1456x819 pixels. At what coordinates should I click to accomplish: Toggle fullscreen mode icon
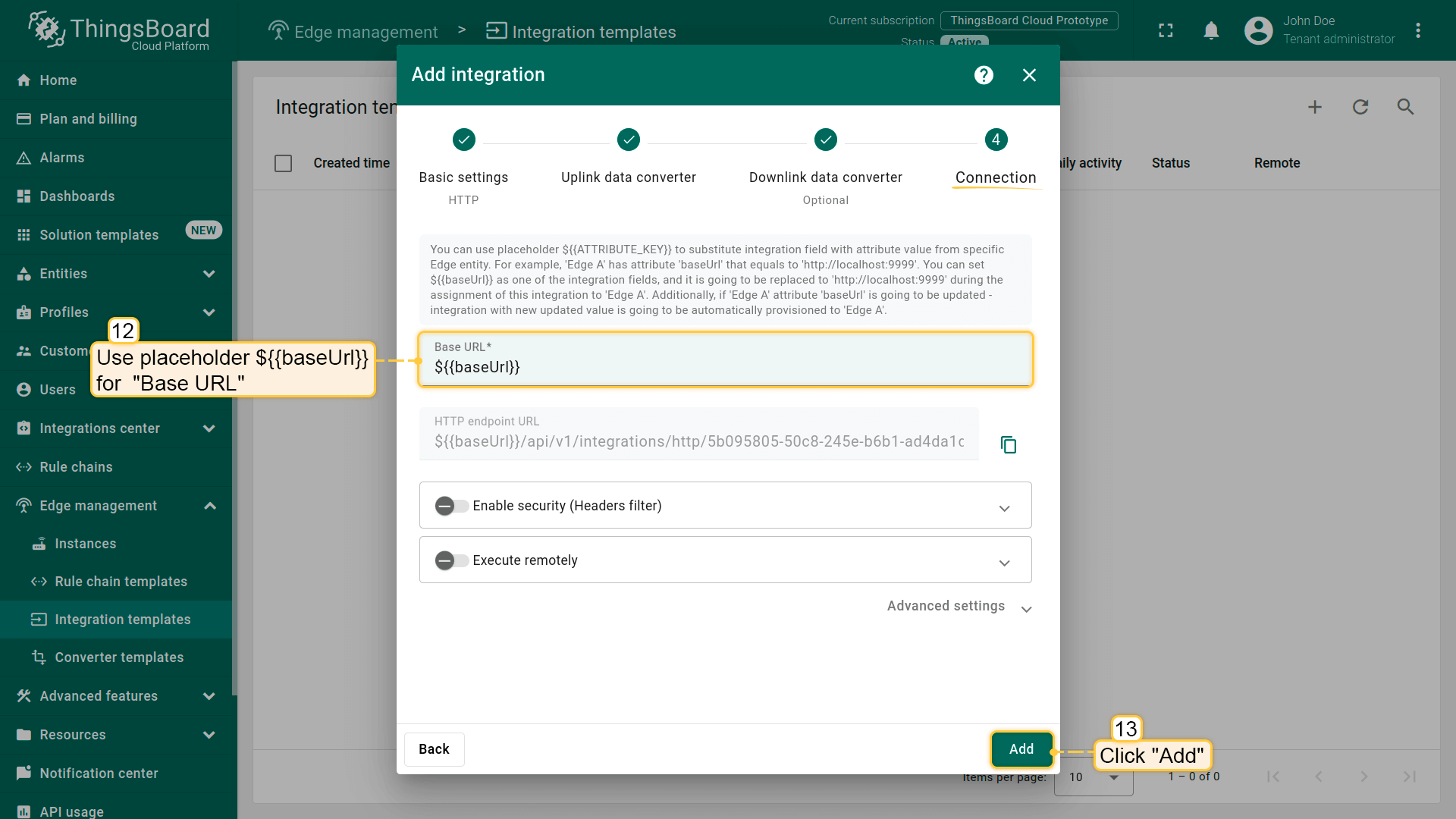1166,30
